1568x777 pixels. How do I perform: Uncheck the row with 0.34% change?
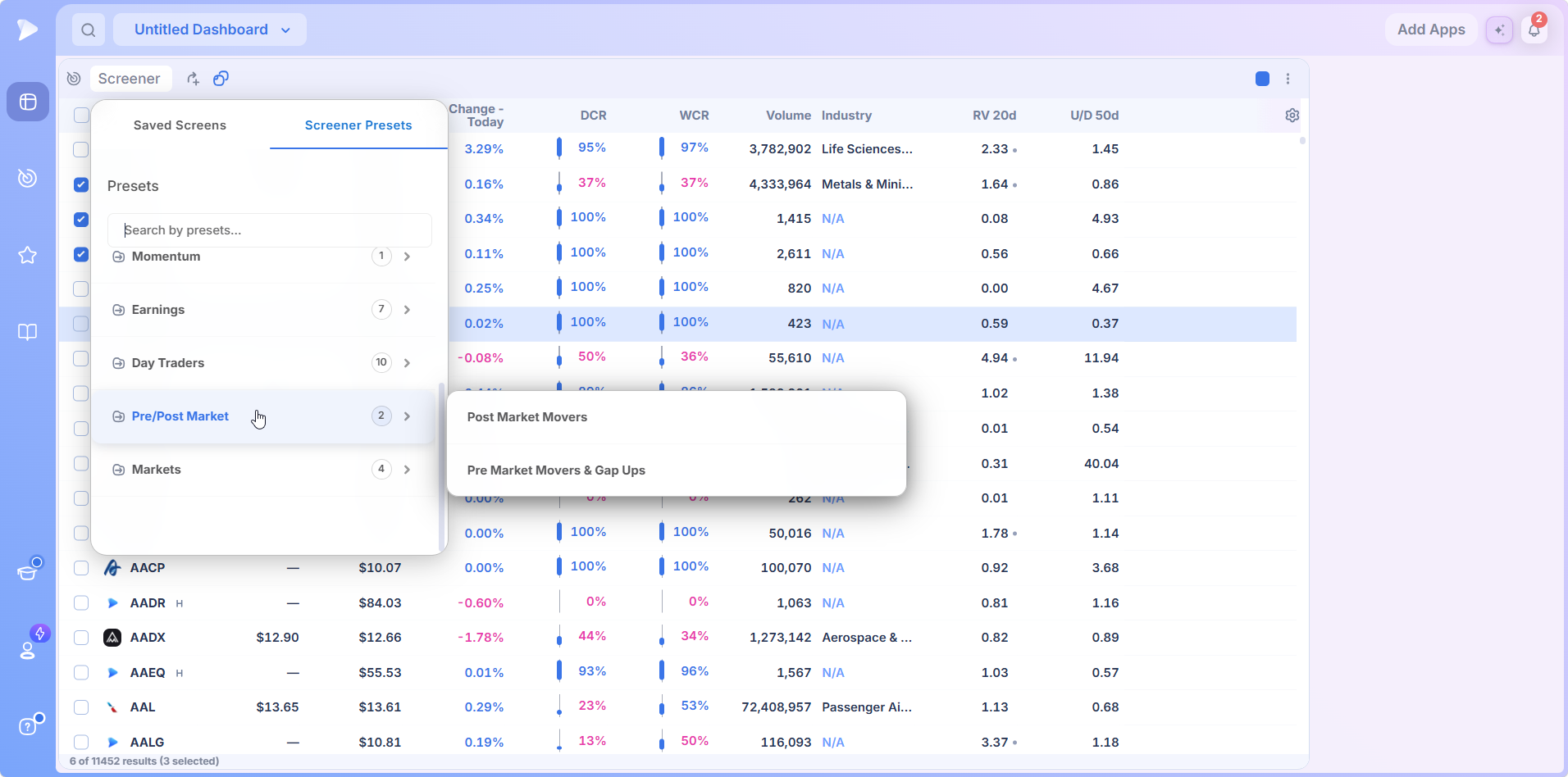80,220
